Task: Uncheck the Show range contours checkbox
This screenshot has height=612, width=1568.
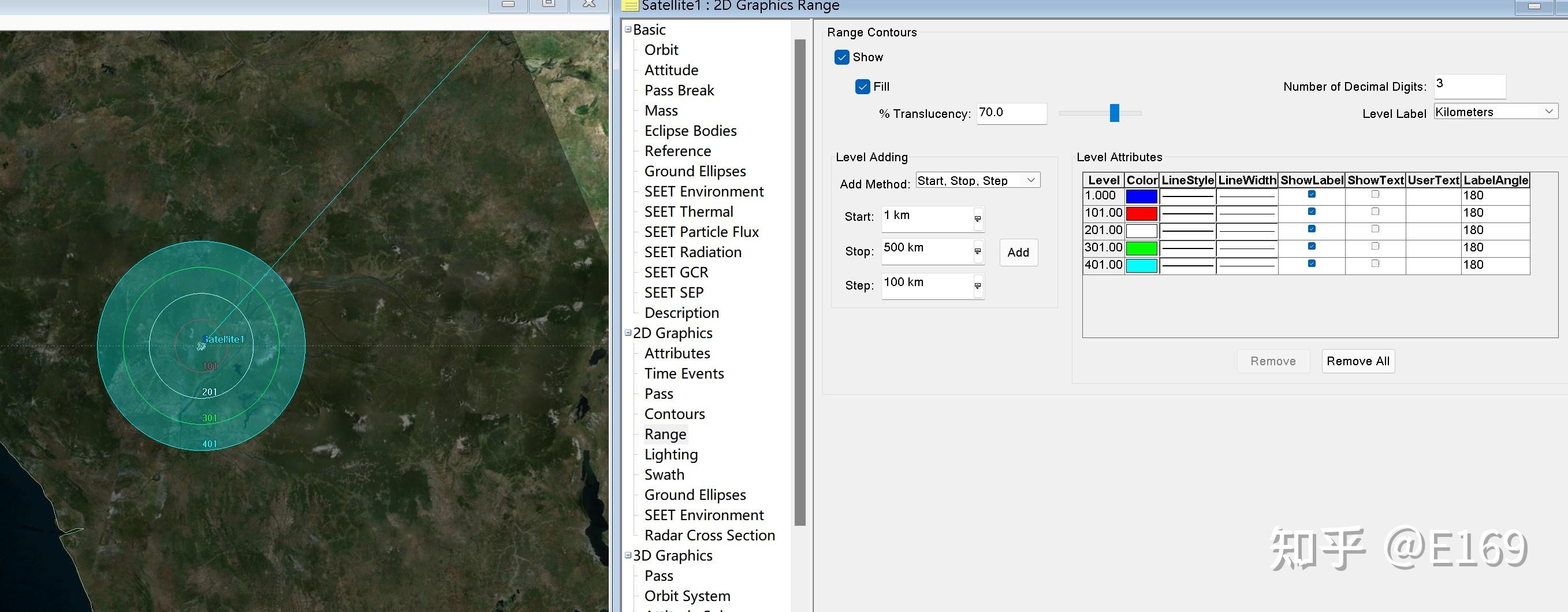Action: pyautogui.click(x=842, y=57)
